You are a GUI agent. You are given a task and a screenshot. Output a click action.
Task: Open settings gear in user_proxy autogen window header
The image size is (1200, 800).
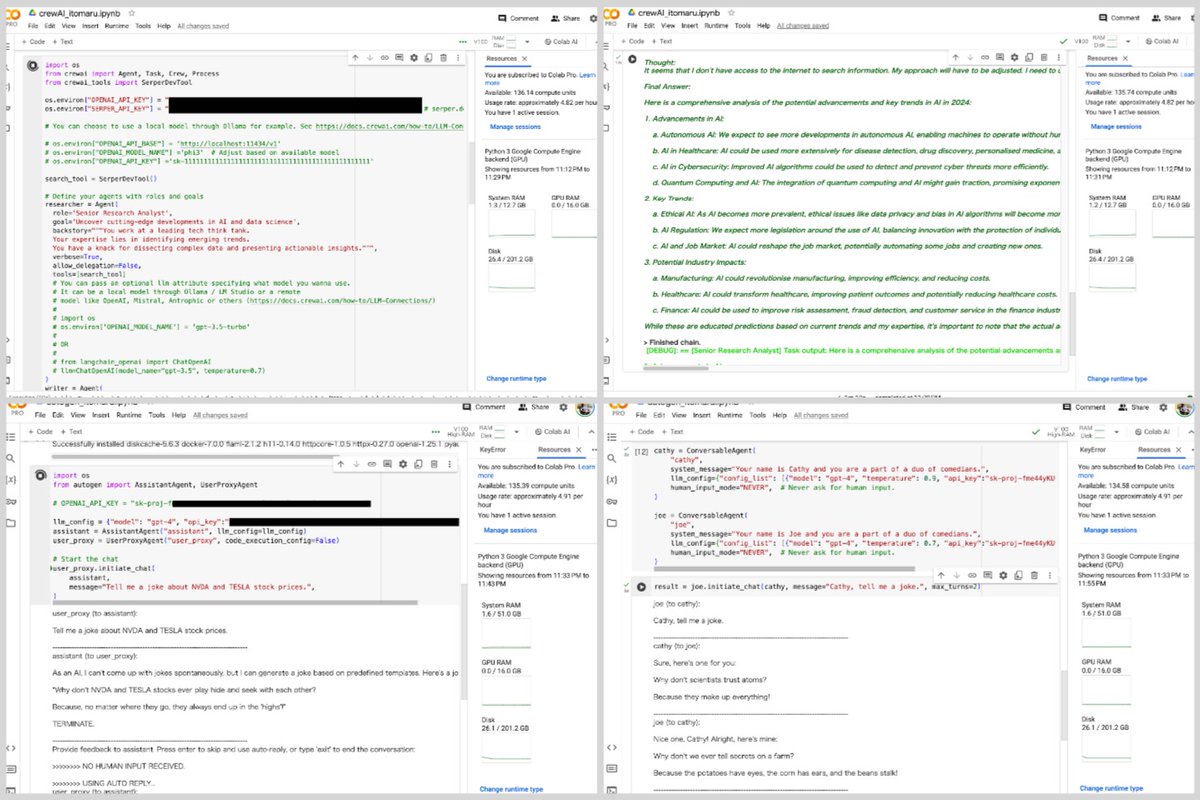coord(563,407)
